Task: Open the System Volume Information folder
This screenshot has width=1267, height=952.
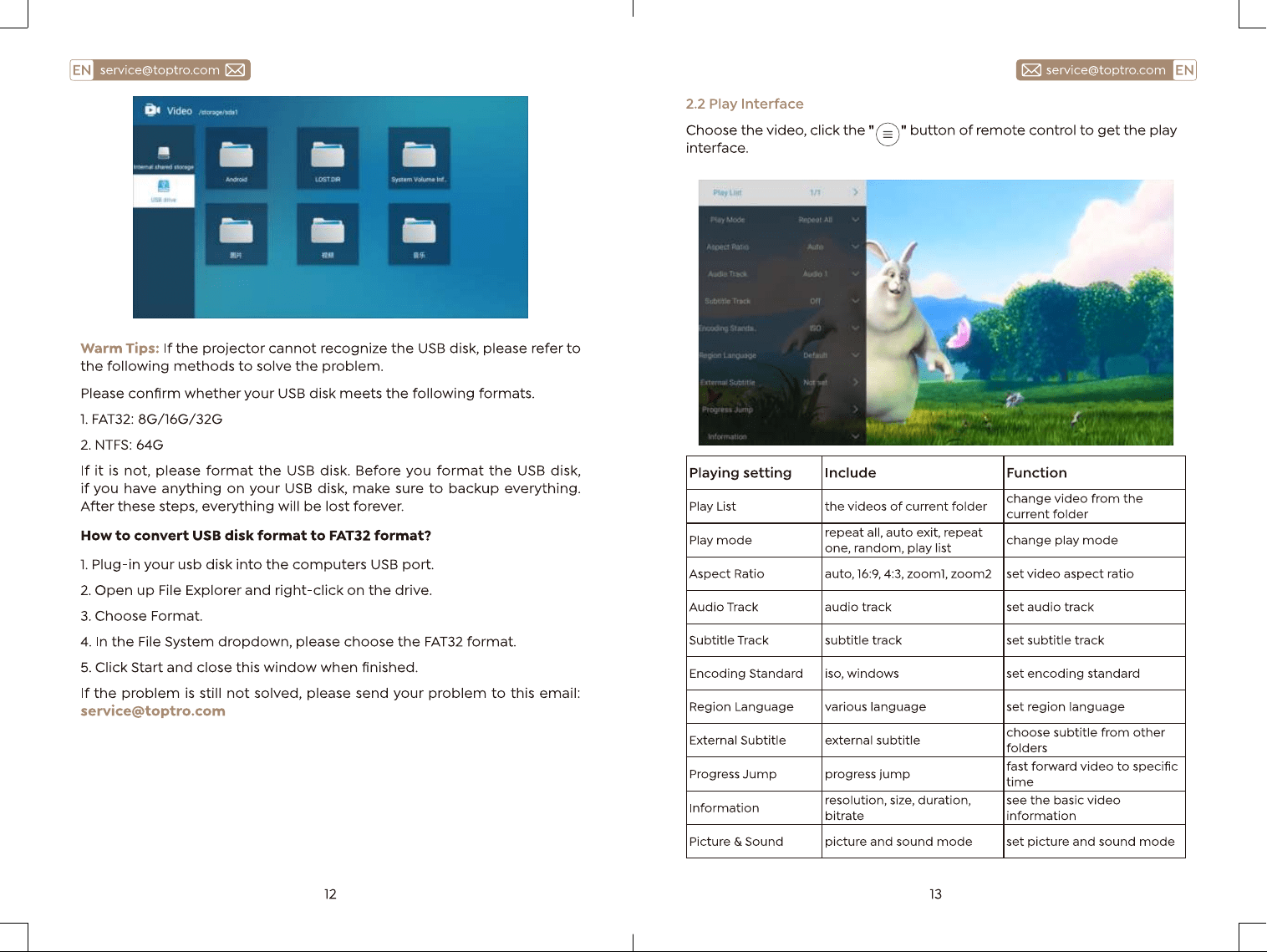Action: (x=419, y=158)
